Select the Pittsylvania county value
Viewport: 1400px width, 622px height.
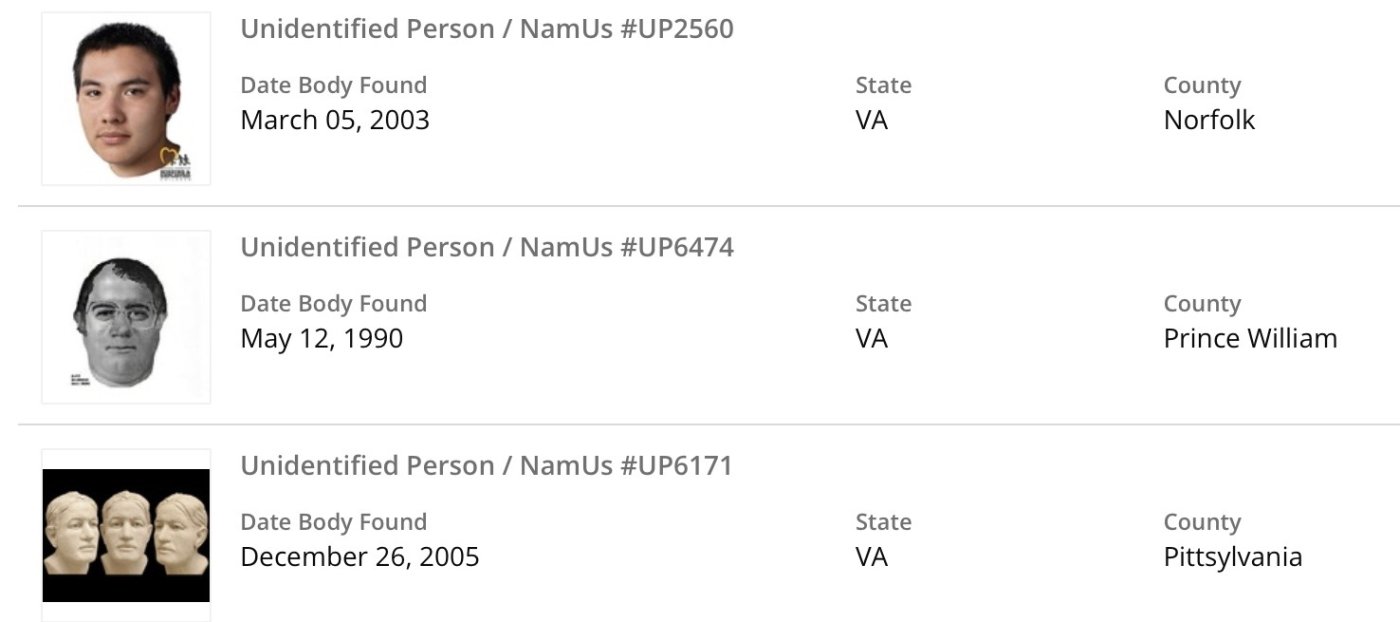pos(1232,556)
